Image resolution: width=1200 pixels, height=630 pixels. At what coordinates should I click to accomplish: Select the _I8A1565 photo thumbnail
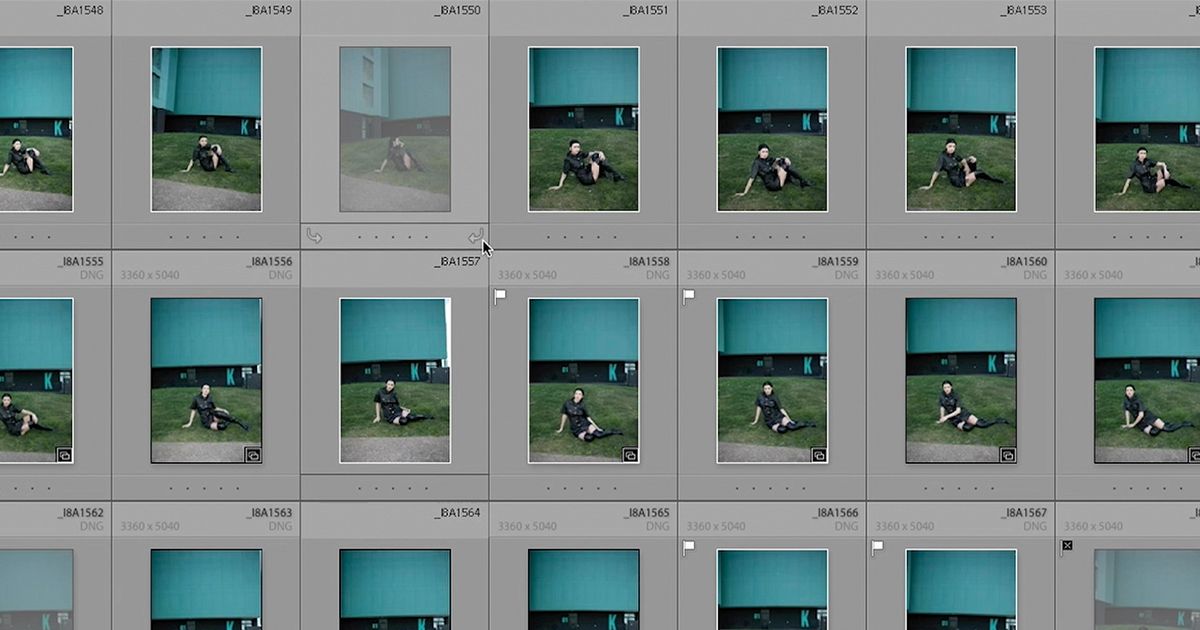coord(584,589)
